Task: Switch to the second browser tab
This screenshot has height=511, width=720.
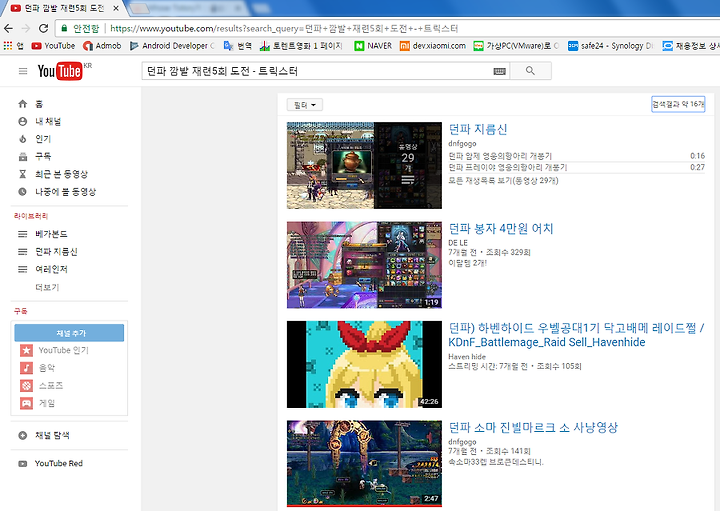Action: [x=188, y=8]
